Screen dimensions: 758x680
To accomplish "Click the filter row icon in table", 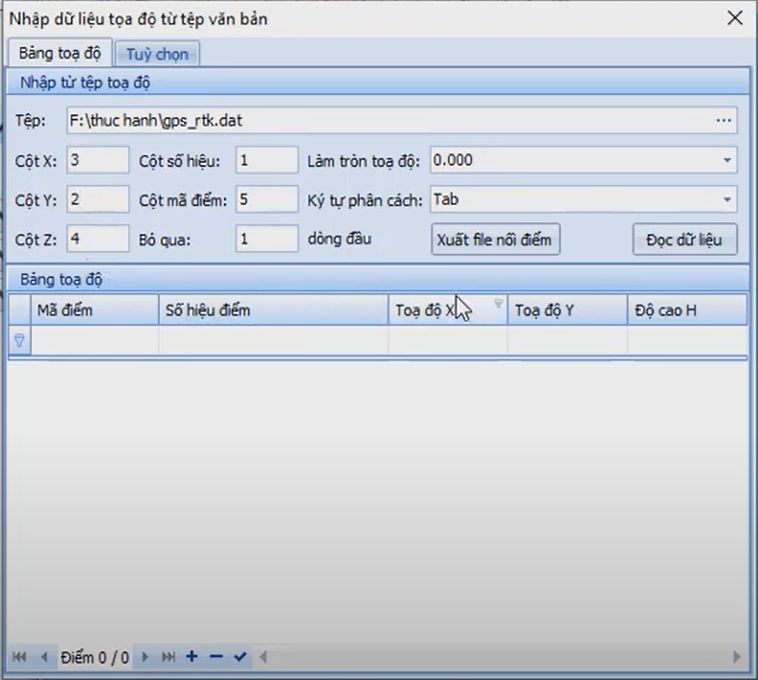I will click(x=19, y=341).
